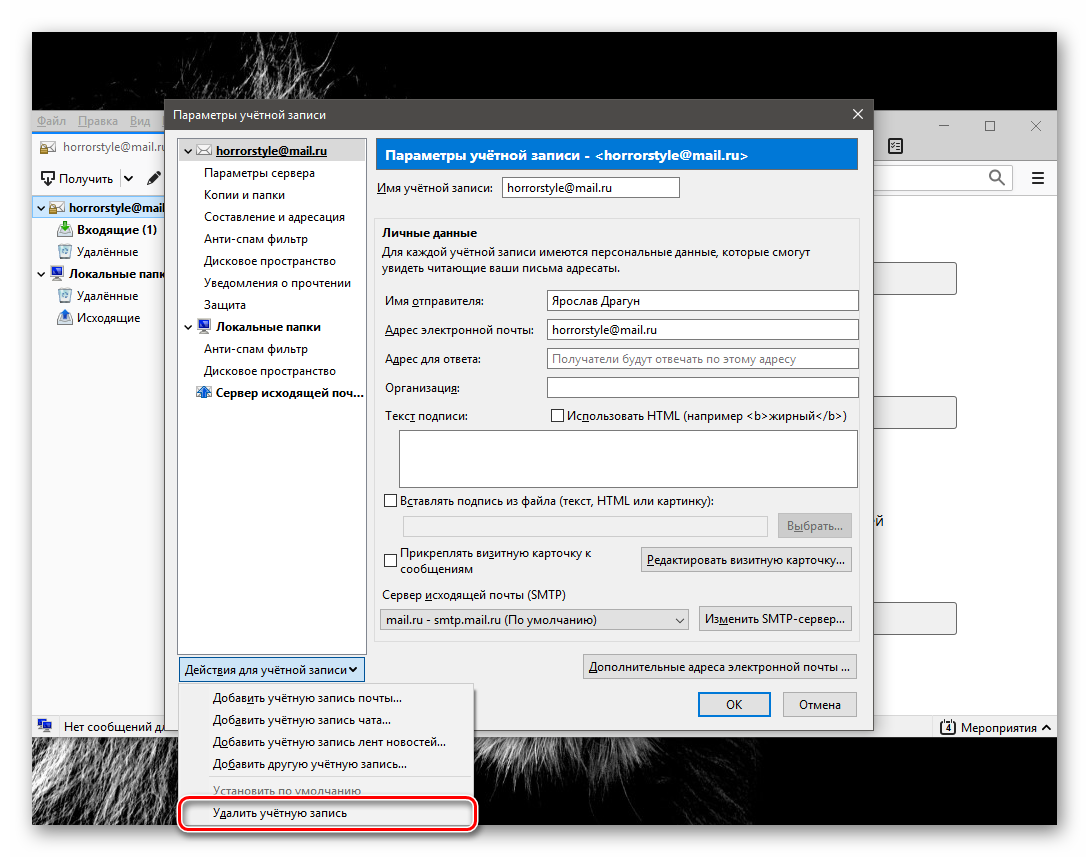Open Входящие (1) folder in the main window

tap(117, 230)
